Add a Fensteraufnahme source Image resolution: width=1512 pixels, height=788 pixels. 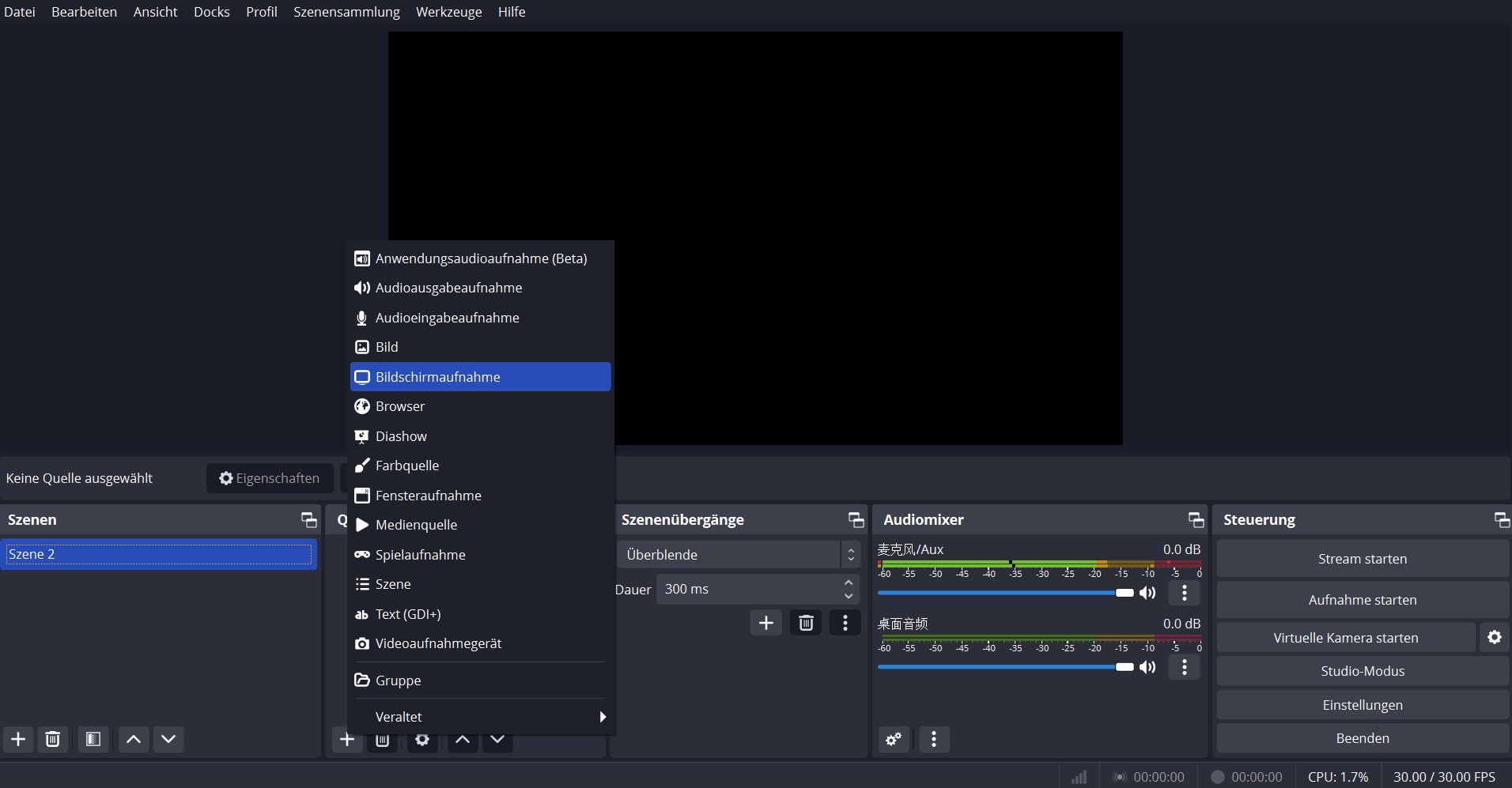click(x=481, y=496)
